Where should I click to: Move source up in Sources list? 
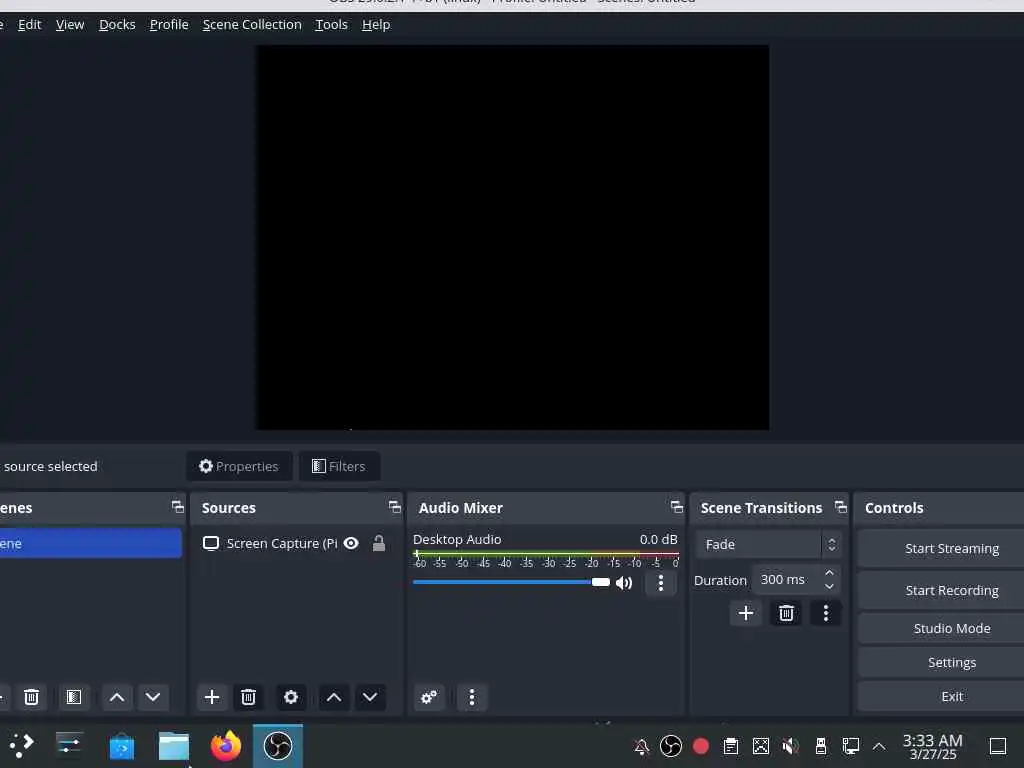334,697
